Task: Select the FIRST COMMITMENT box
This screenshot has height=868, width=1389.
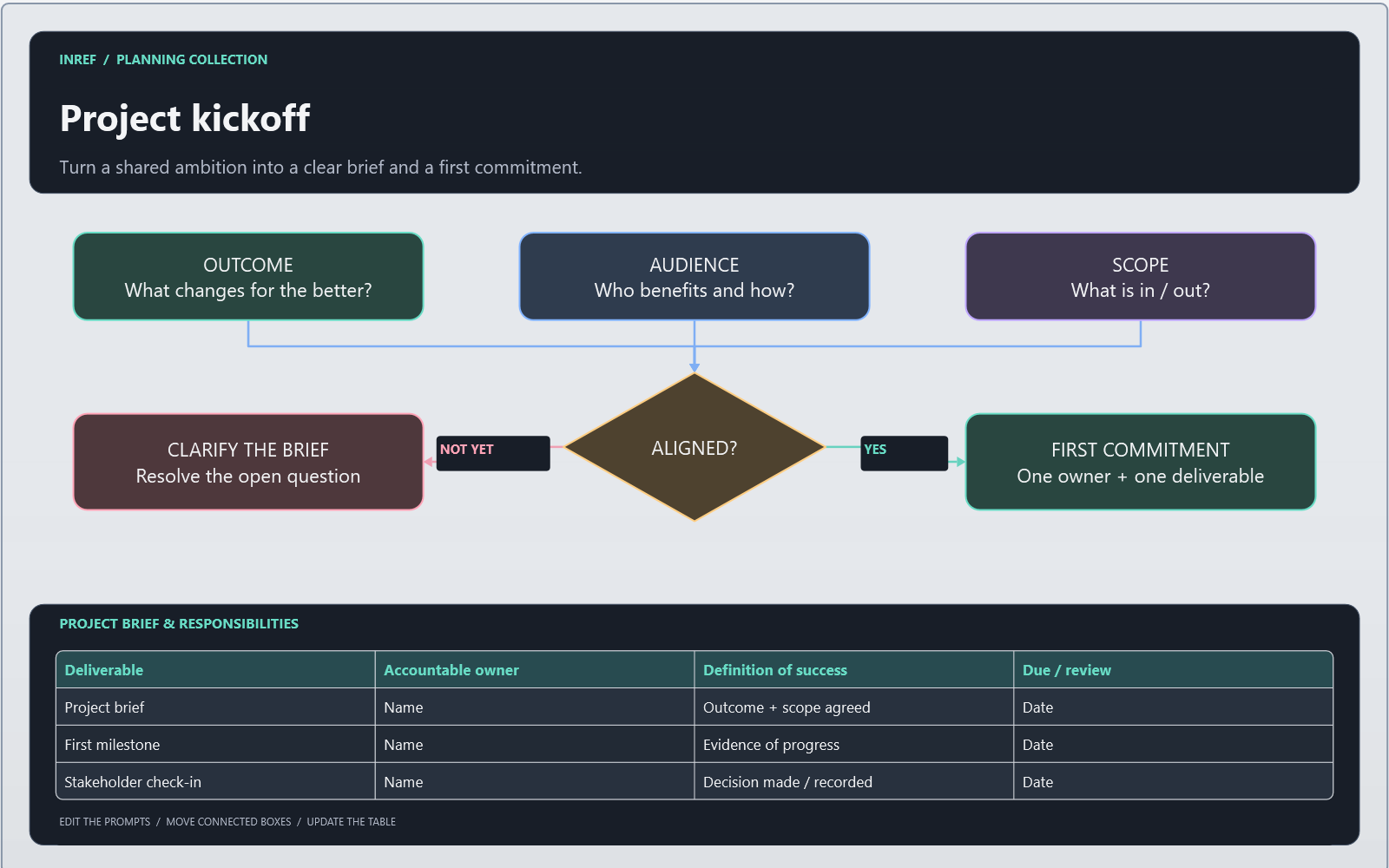Action: (x=1141, y=462)
